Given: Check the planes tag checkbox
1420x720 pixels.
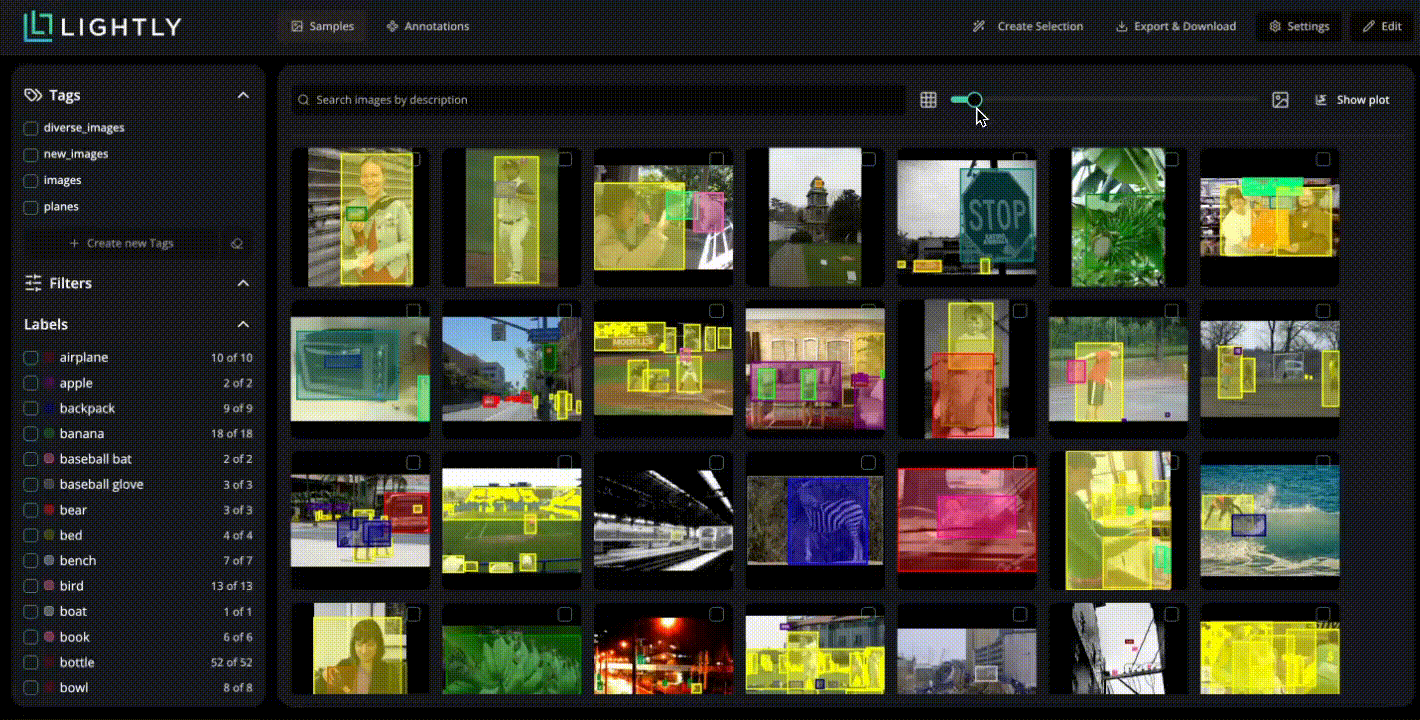Looking at the screenshot, I should pos(30,206).
